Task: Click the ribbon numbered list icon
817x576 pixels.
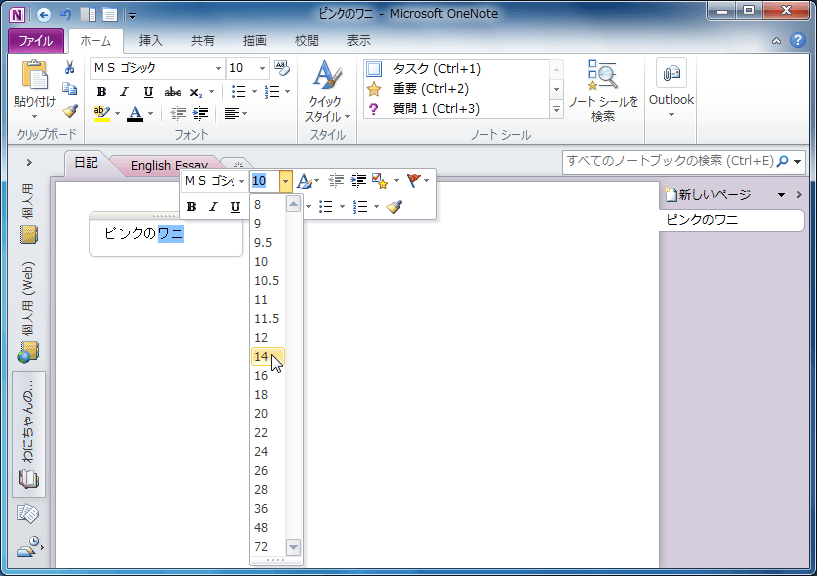Action: (x=272, y=92)
